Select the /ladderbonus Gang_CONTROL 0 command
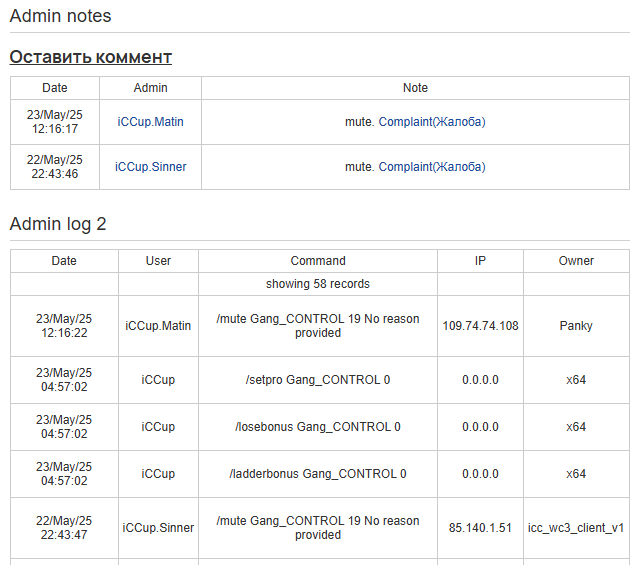The image size is (644, 565). pos(318,474)
